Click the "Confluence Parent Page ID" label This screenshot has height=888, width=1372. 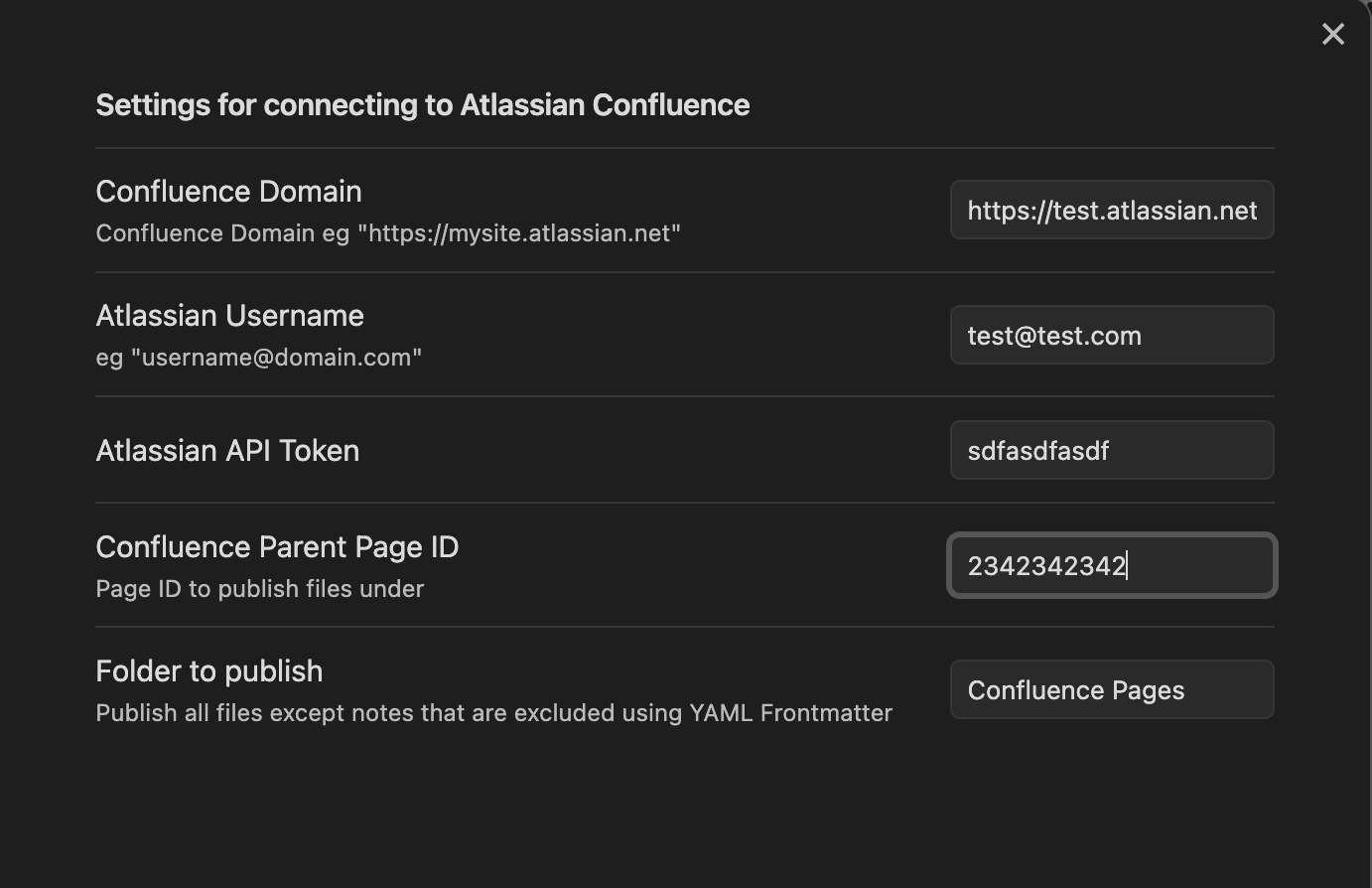[x=277, y=547]
